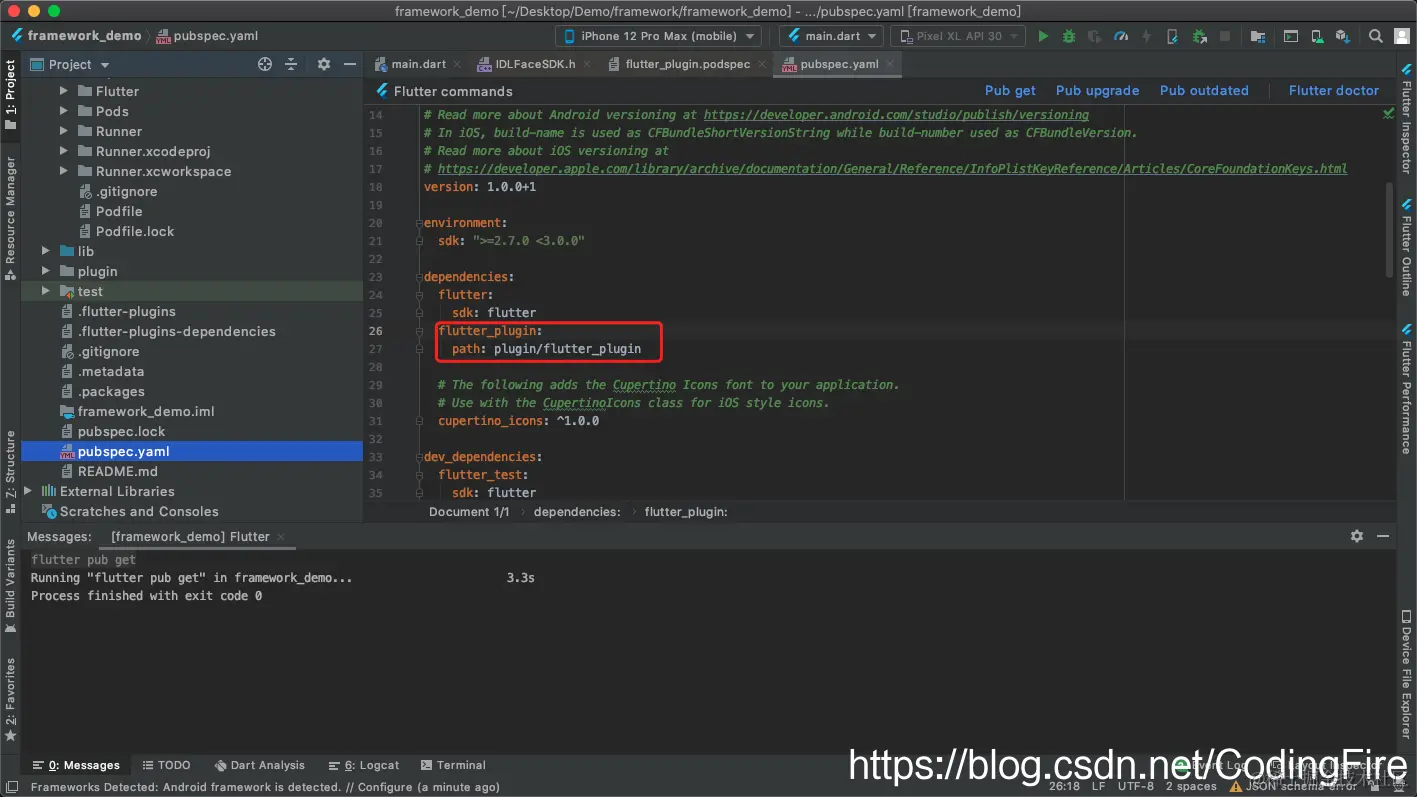This screenshot has width=1417, height=797.
Task: Click the Pub outdated link
Action: click(1204, 91)
